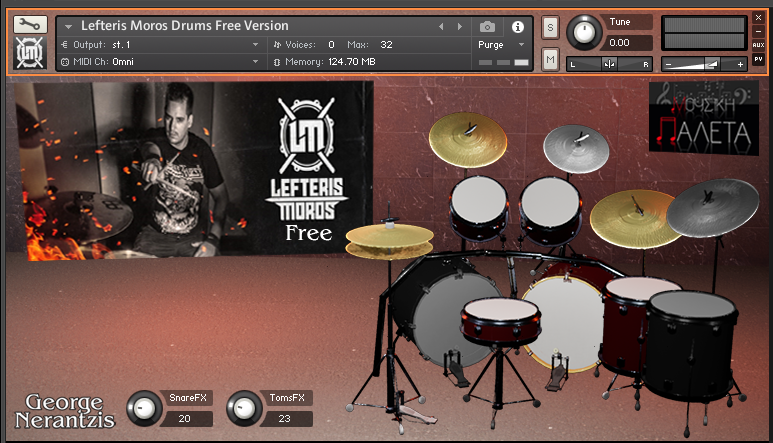Show instrument info with the i icon
Screen dimensions: 773x443
tap(518, 27)
